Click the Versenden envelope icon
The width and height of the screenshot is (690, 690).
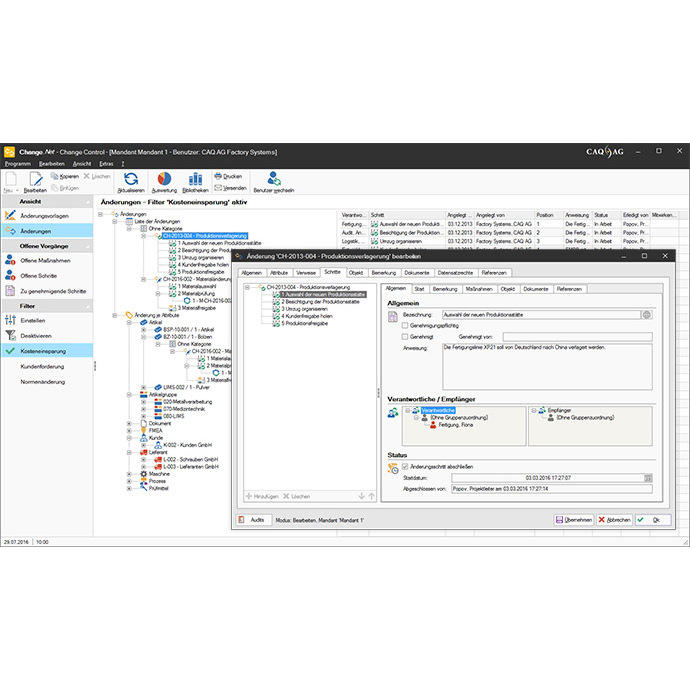pos(219,187)
